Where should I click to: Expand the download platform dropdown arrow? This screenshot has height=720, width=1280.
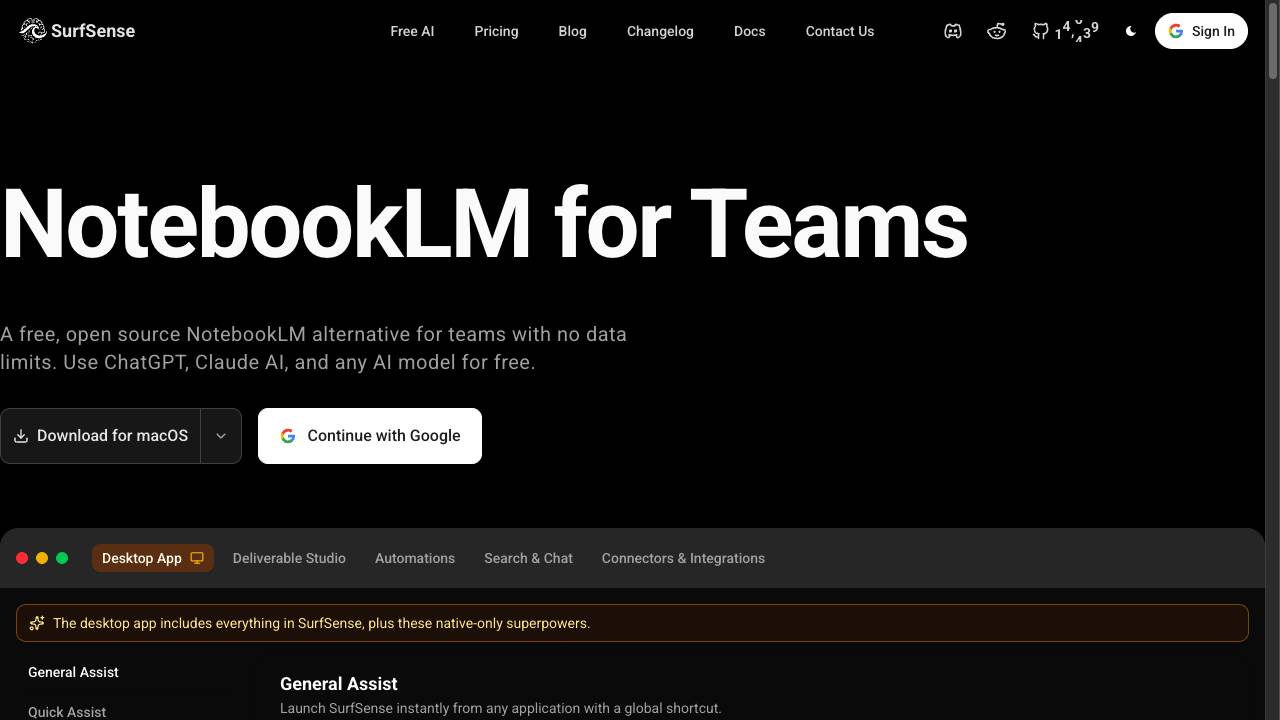pos(221,436)
